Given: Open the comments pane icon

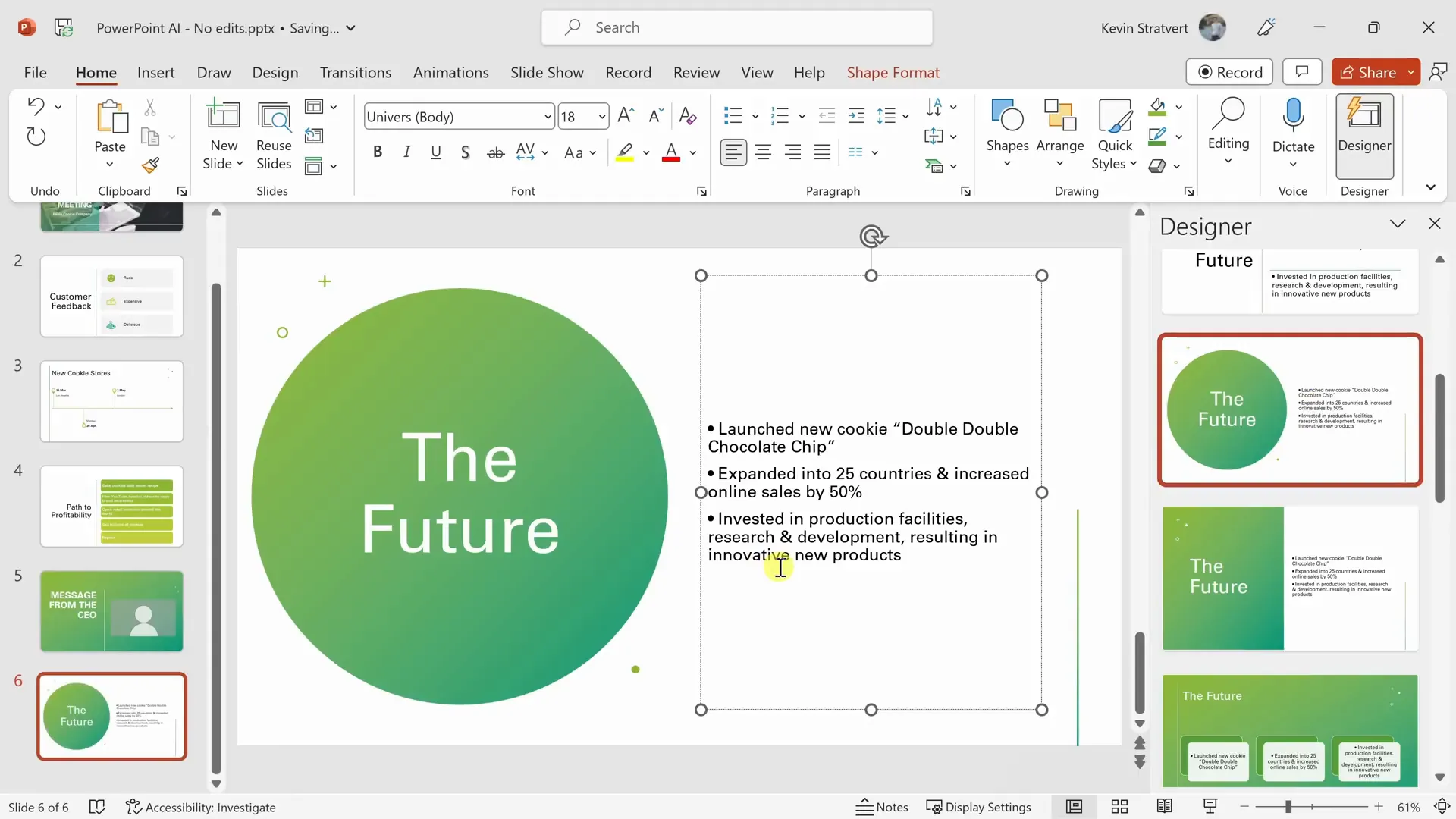Looking at the screenshot, I should point(1302,72).
